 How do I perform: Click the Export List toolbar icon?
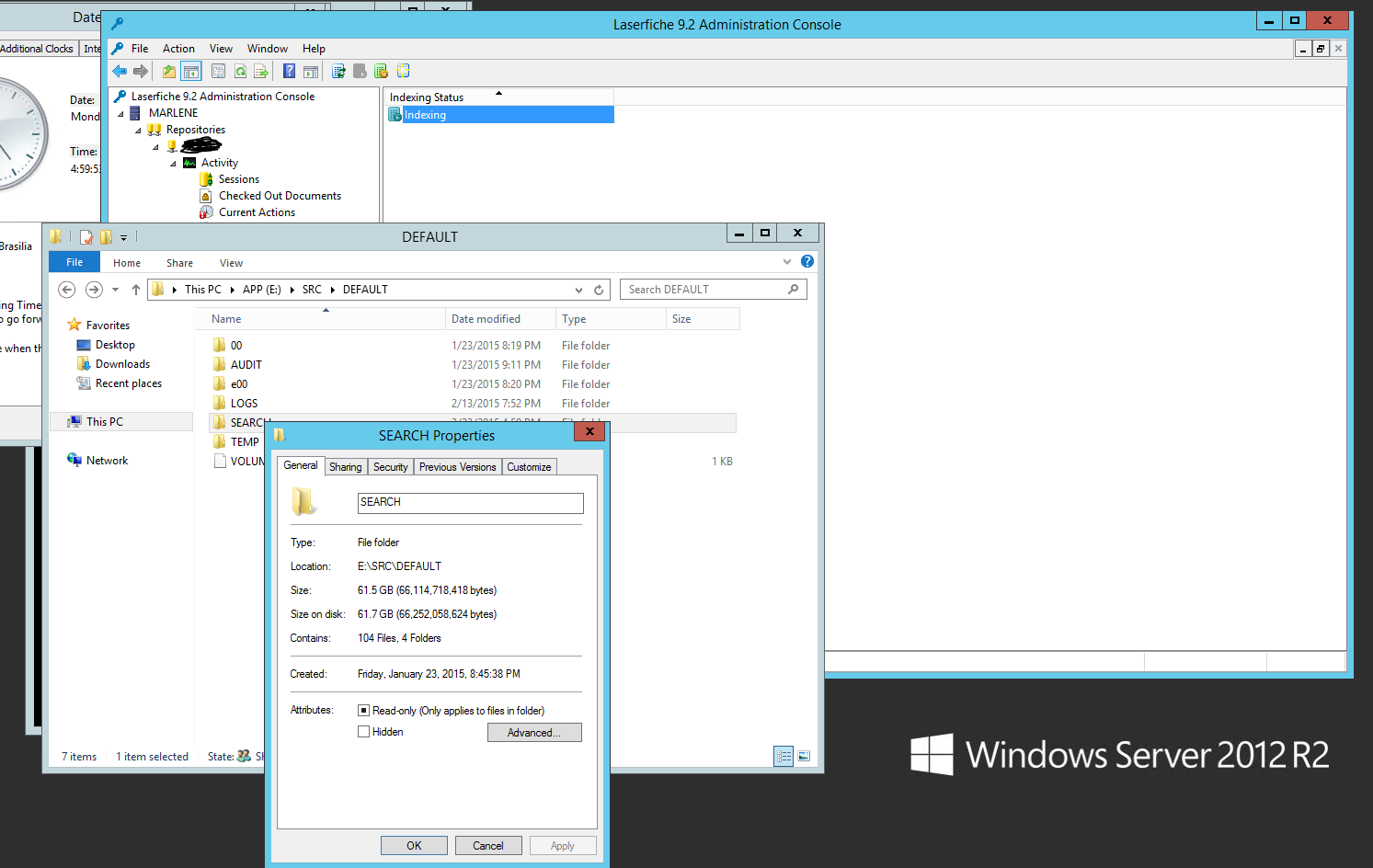(261, 72)
